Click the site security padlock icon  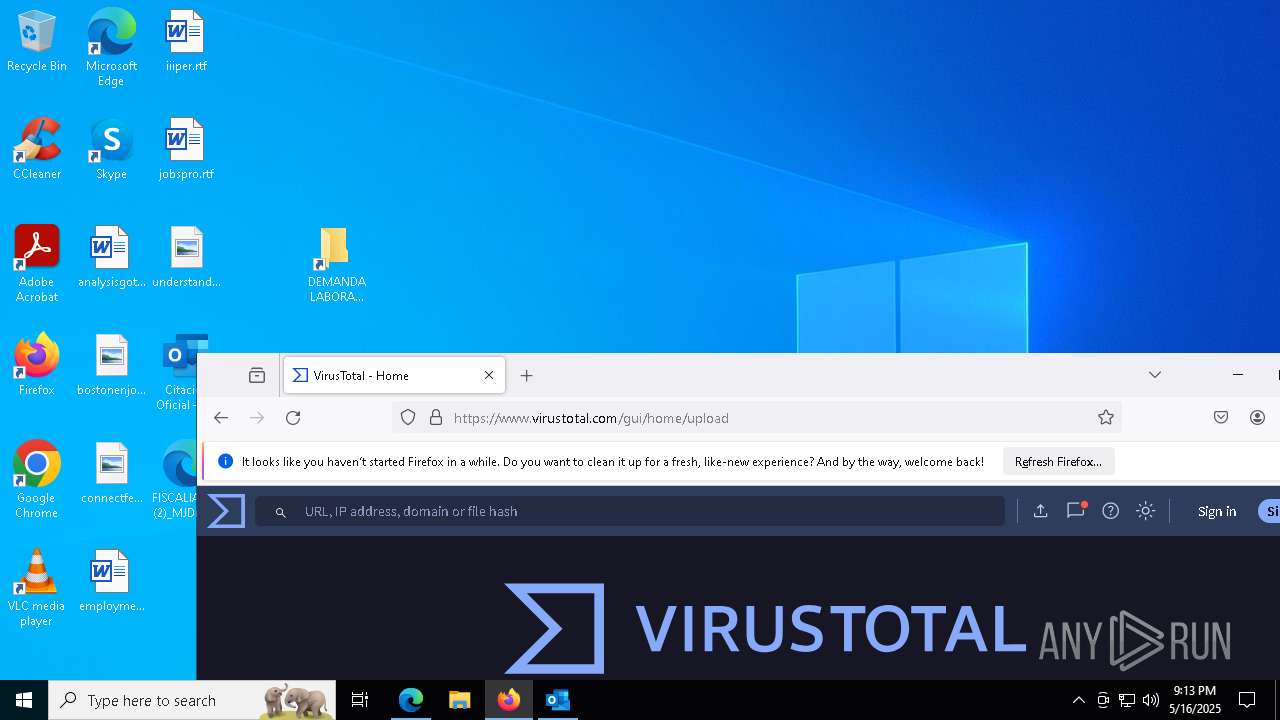[436, 418]
